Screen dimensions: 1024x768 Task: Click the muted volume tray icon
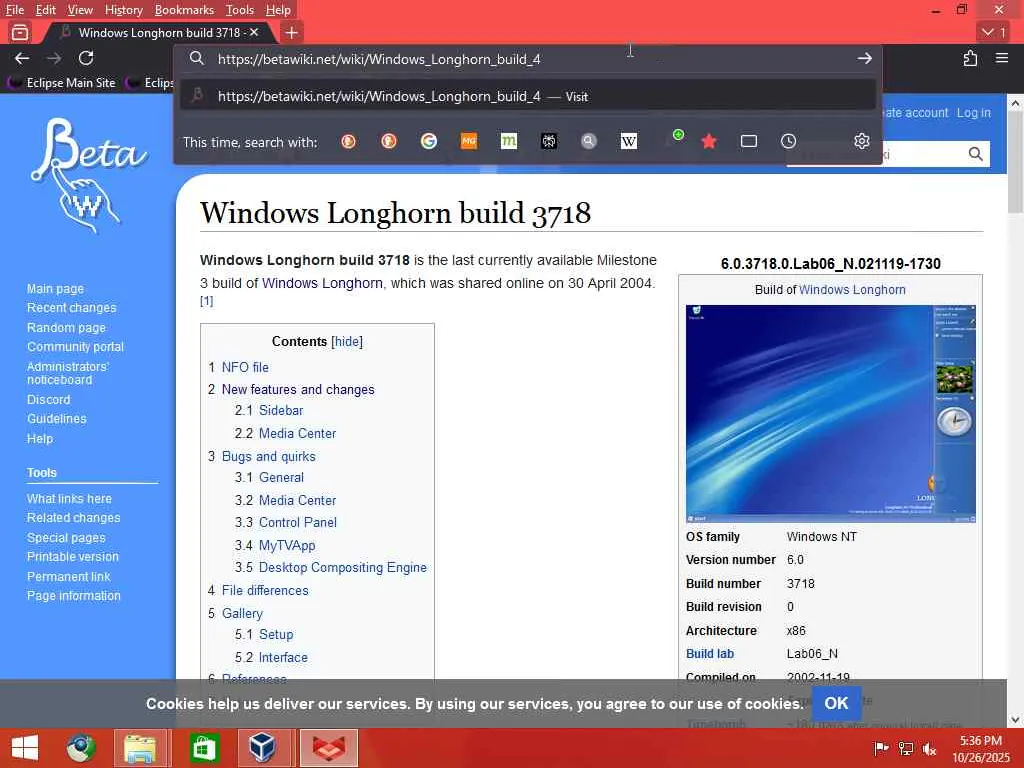tap(930, 748)
